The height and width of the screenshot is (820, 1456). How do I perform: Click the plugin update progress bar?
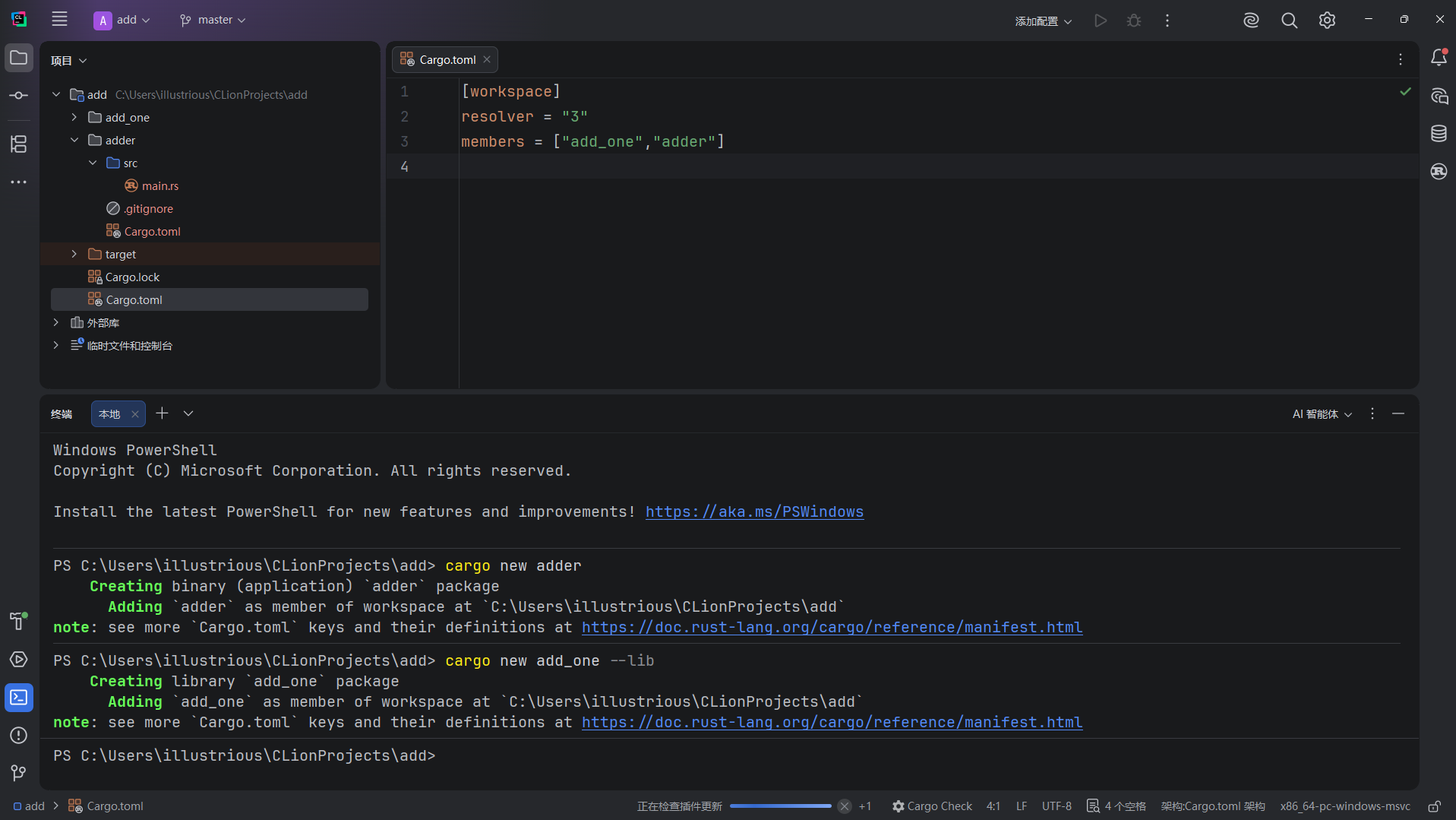pos(781,806)
